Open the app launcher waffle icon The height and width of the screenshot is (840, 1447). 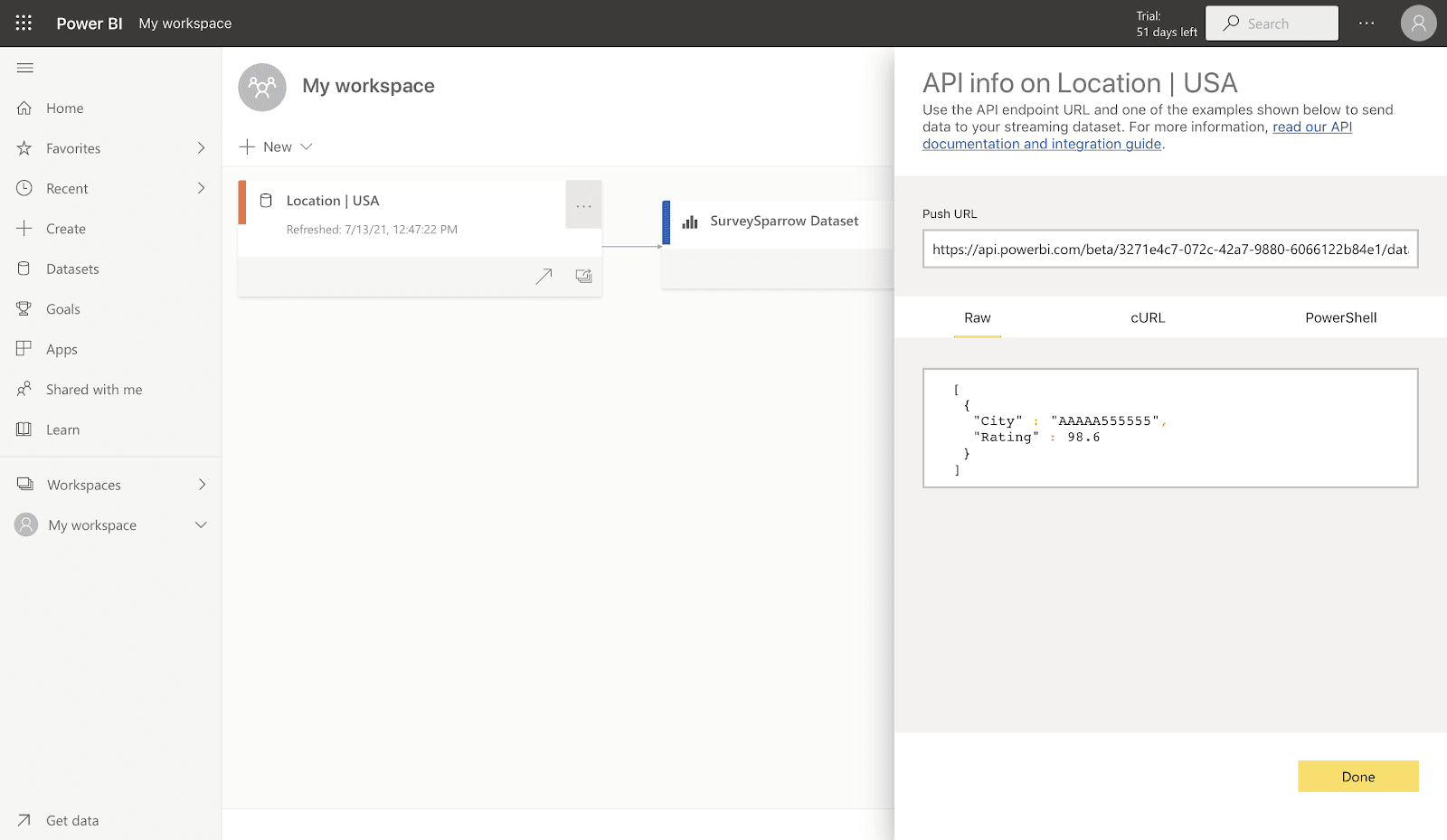tap(24, 24)
